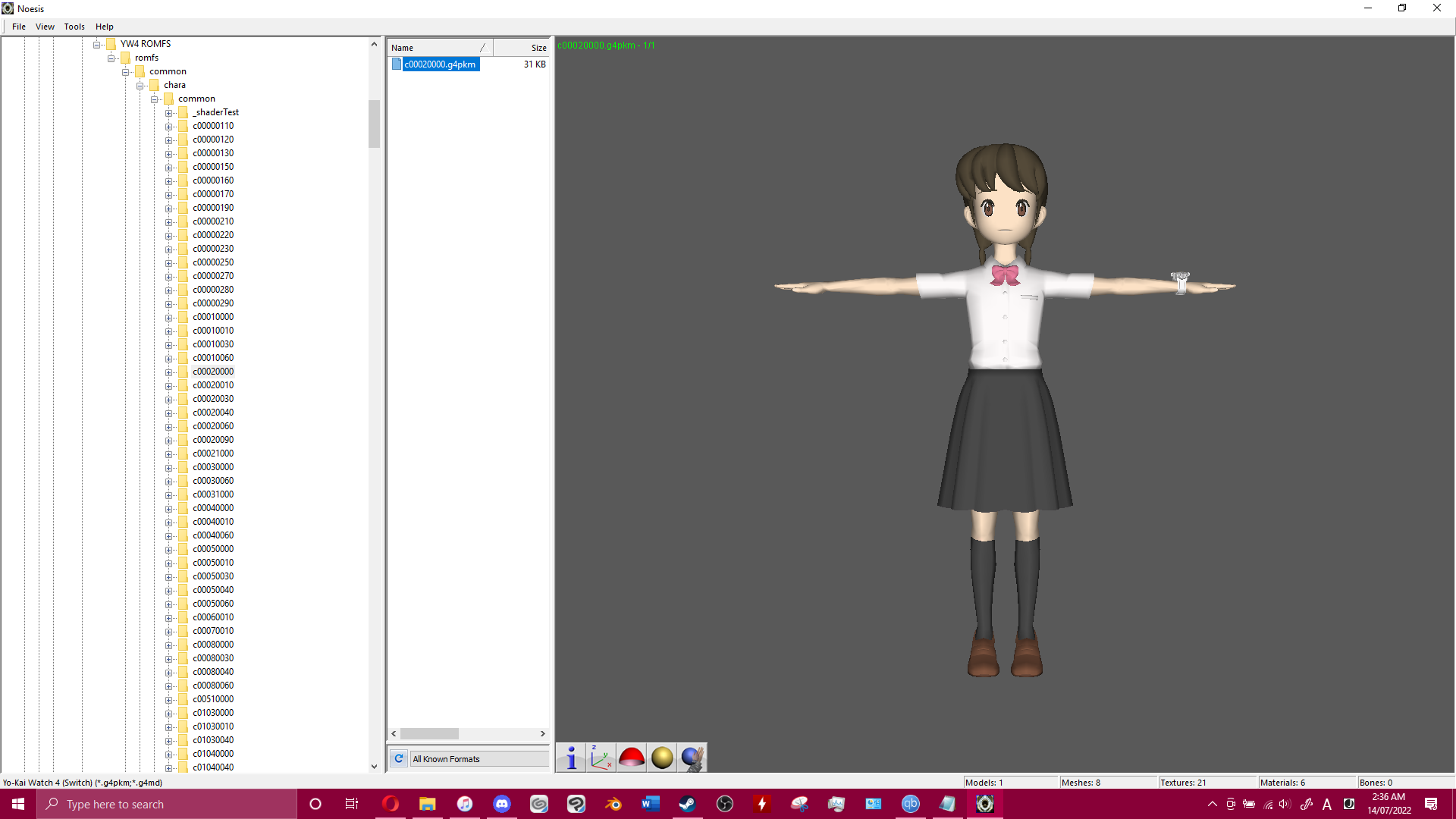The width and height of the screenshot is (1456, 819).
Task: Show hidden system tray icons
Action: tap(1212, 804)
